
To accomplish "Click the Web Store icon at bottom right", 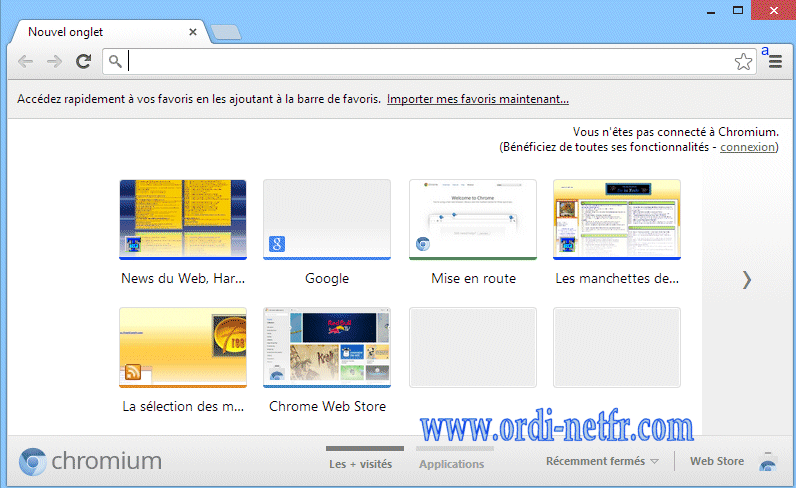I will [x=768, y=461].
